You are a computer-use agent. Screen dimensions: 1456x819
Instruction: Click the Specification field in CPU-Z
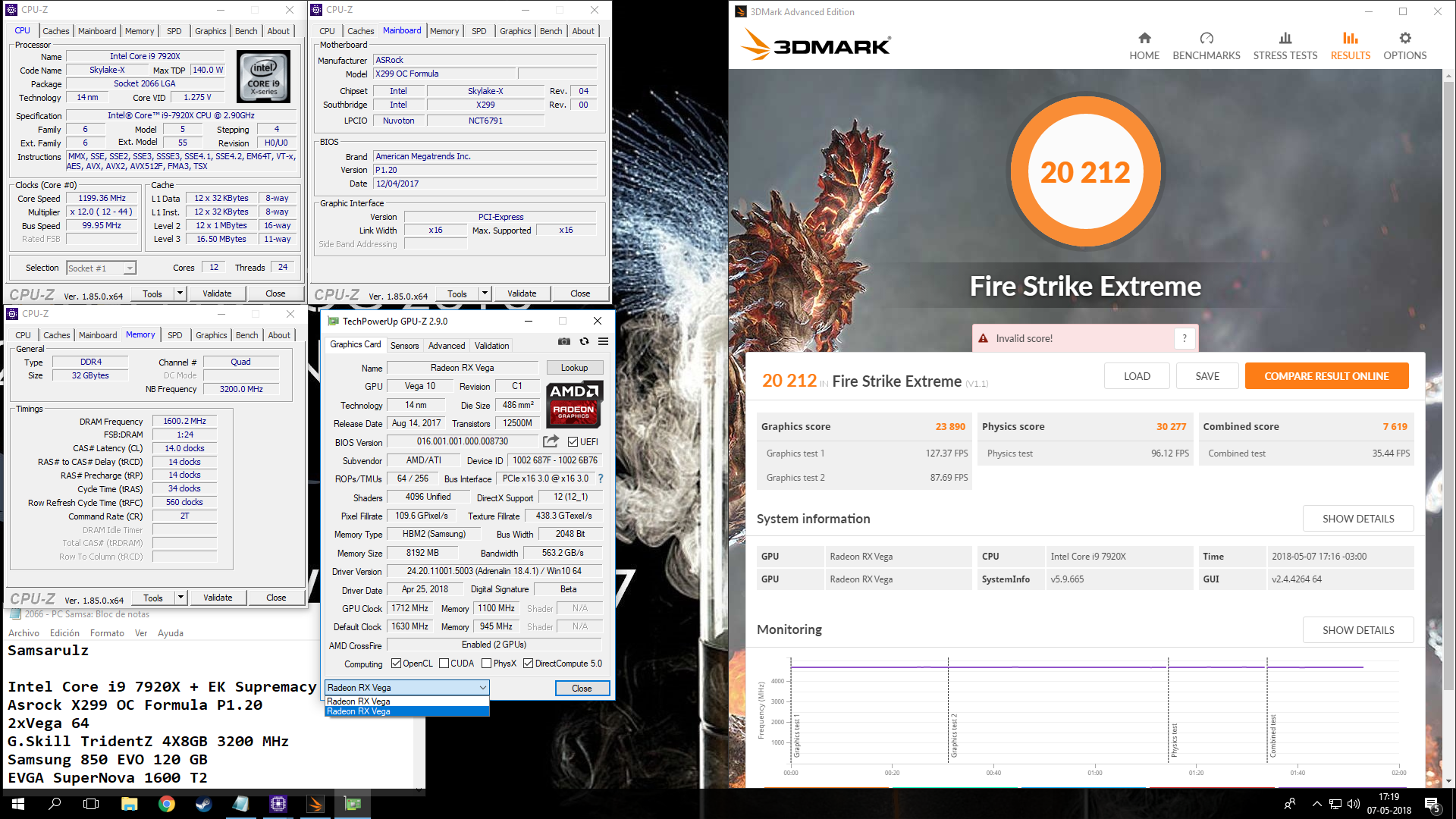coord(180,115)
